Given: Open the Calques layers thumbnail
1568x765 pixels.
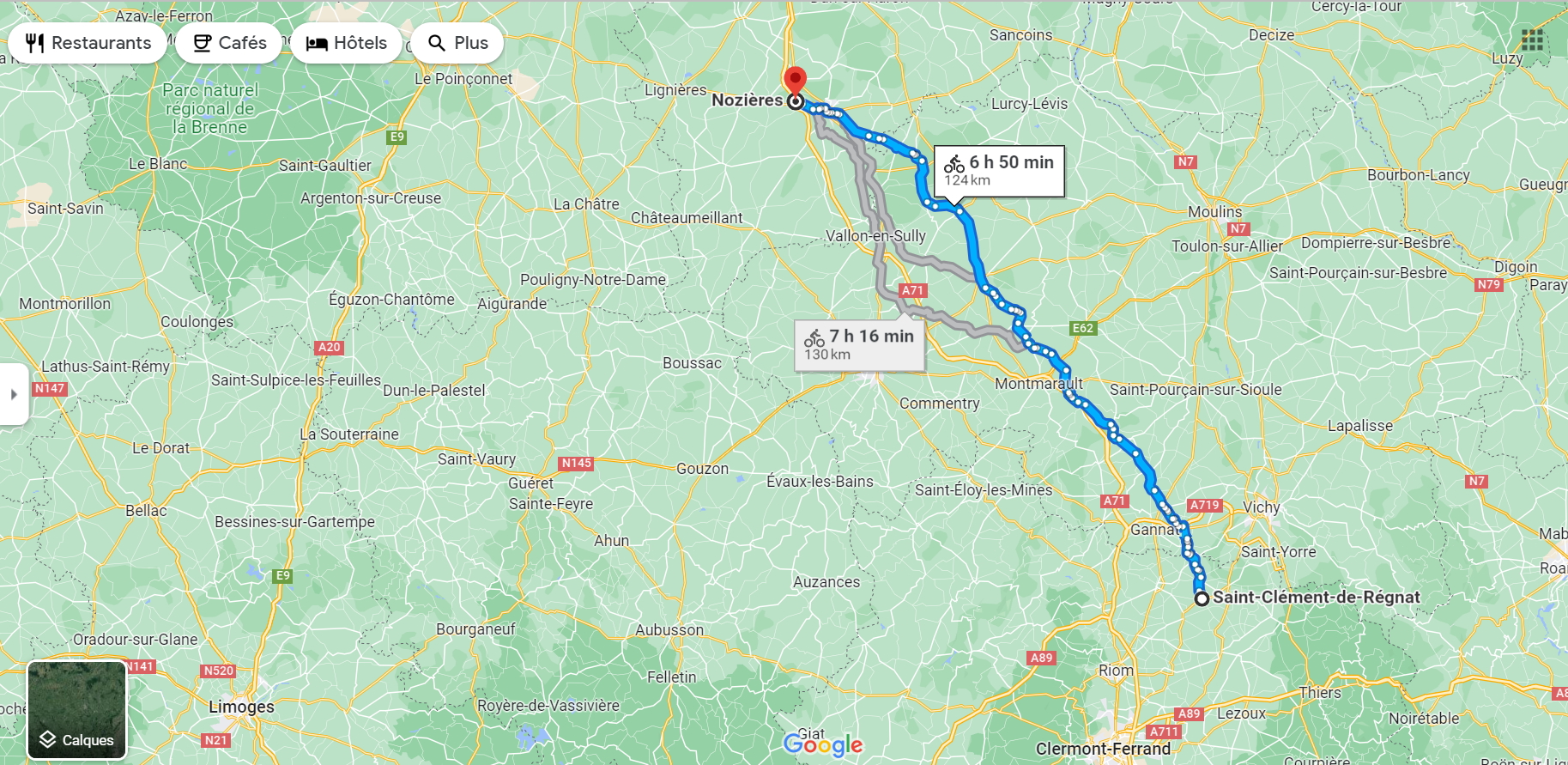Looking at the screenshot, I should [77, 710].
